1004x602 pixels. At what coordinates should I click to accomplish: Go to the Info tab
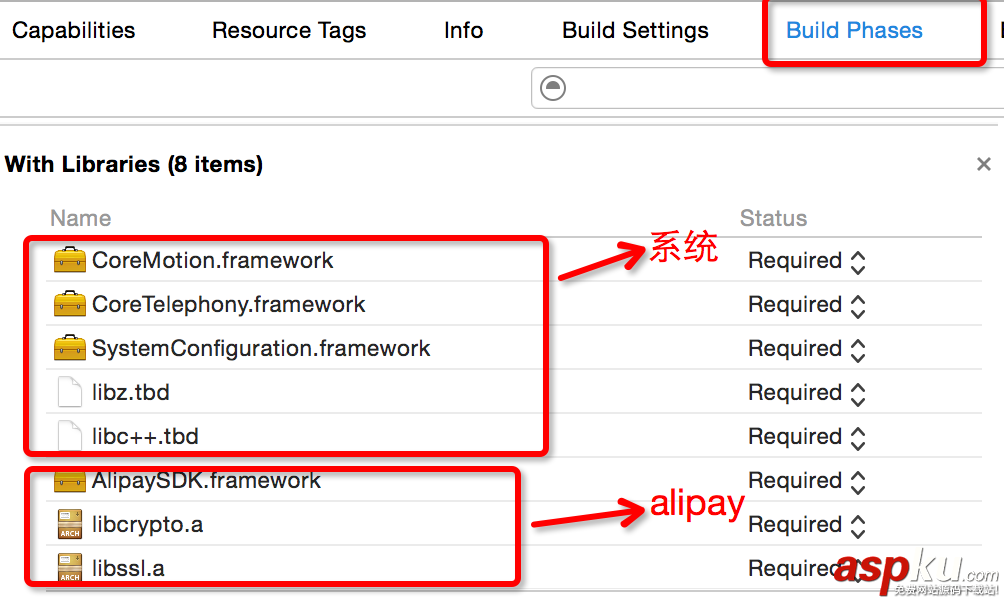pyautogui.click(x=463, y=30)
